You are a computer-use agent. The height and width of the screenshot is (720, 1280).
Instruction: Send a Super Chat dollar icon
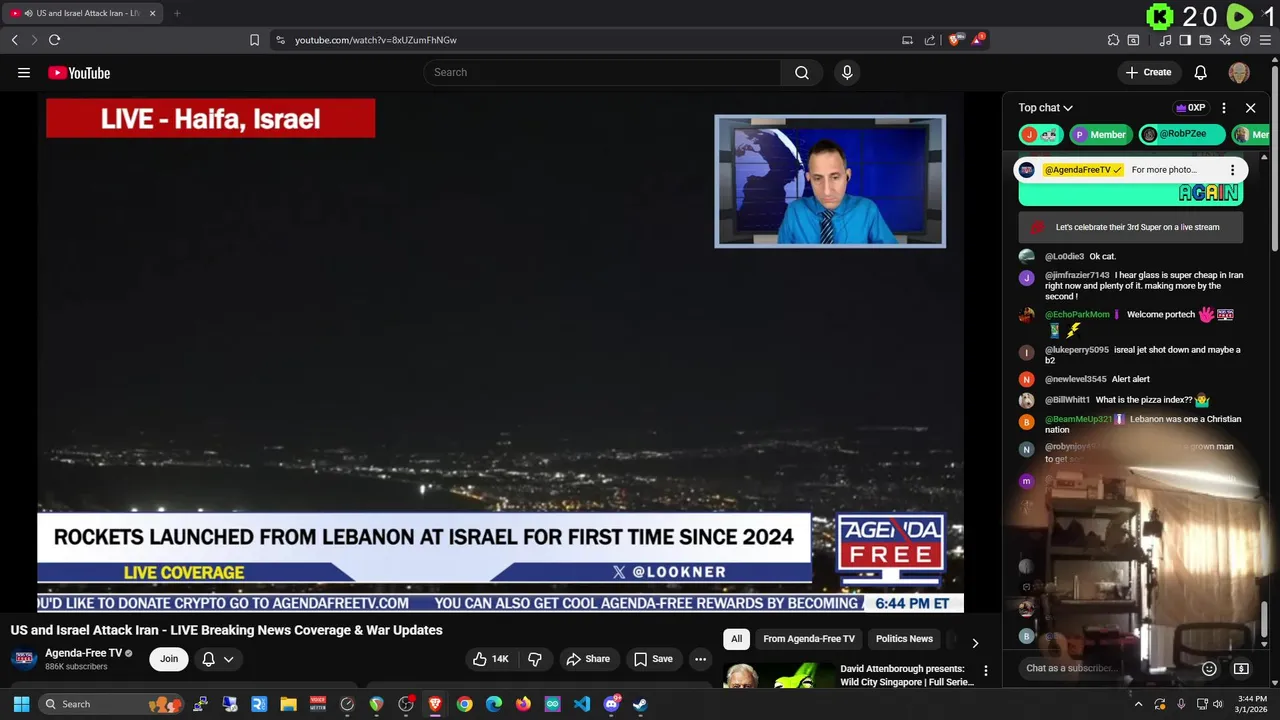1241,668
